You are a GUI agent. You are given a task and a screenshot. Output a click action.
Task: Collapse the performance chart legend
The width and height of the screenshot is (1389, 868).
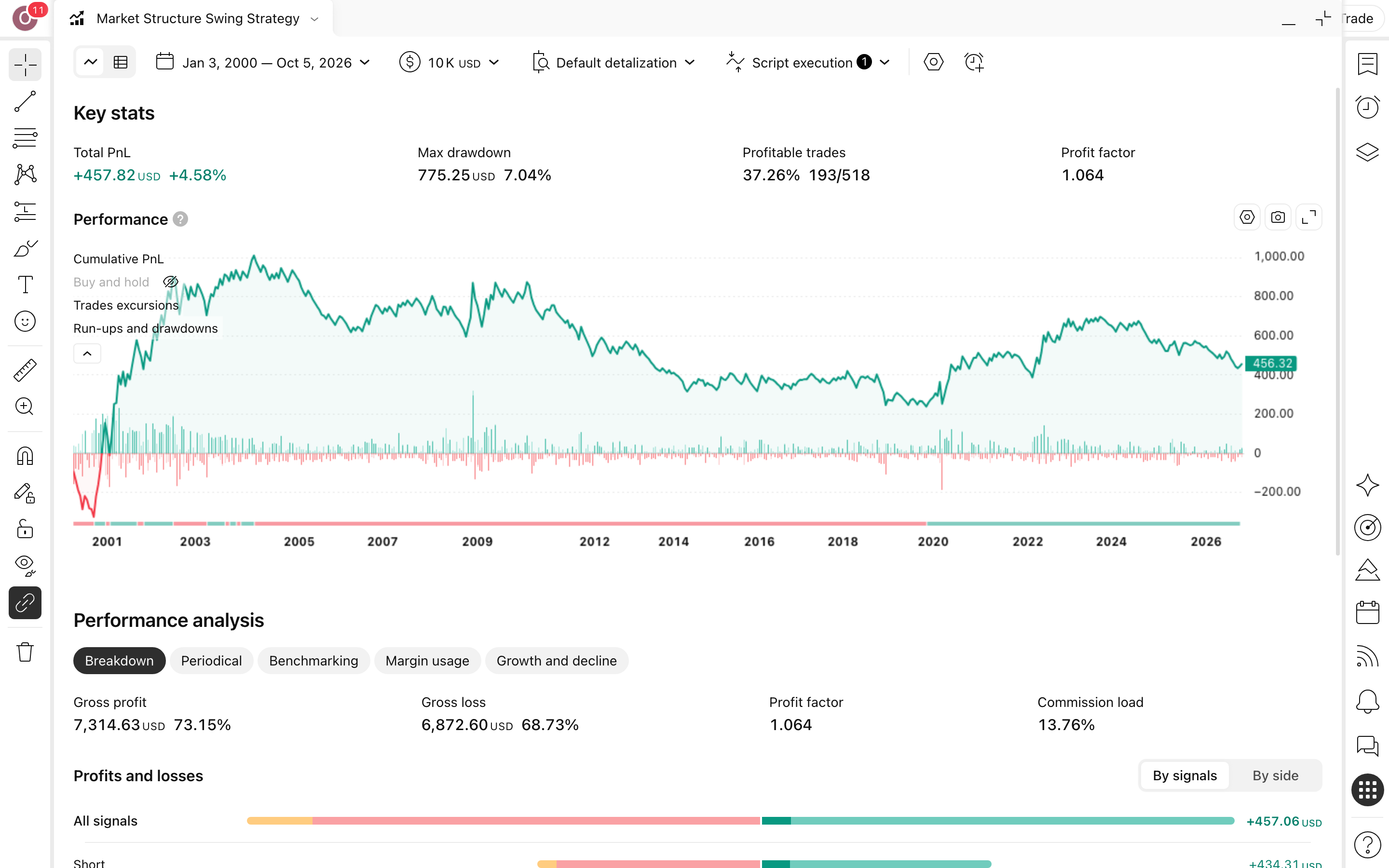tap(87, 353)
